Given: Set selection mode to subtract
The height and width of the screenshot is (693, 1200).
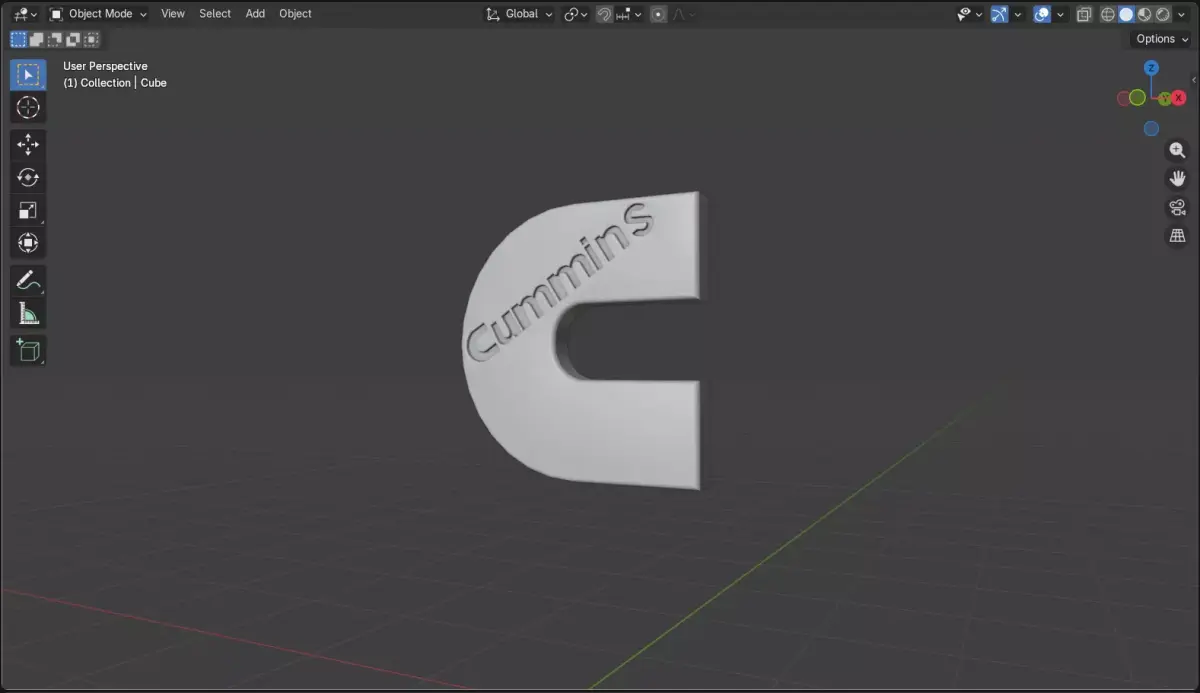Looking at the screenshot, I should pos(55,39).
